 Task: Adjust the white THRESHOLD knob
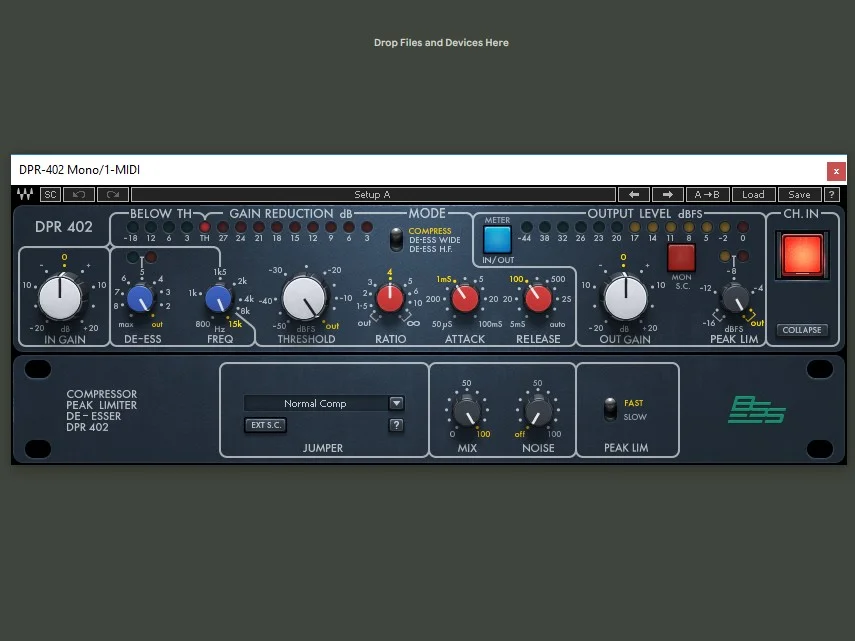point(304,298)
